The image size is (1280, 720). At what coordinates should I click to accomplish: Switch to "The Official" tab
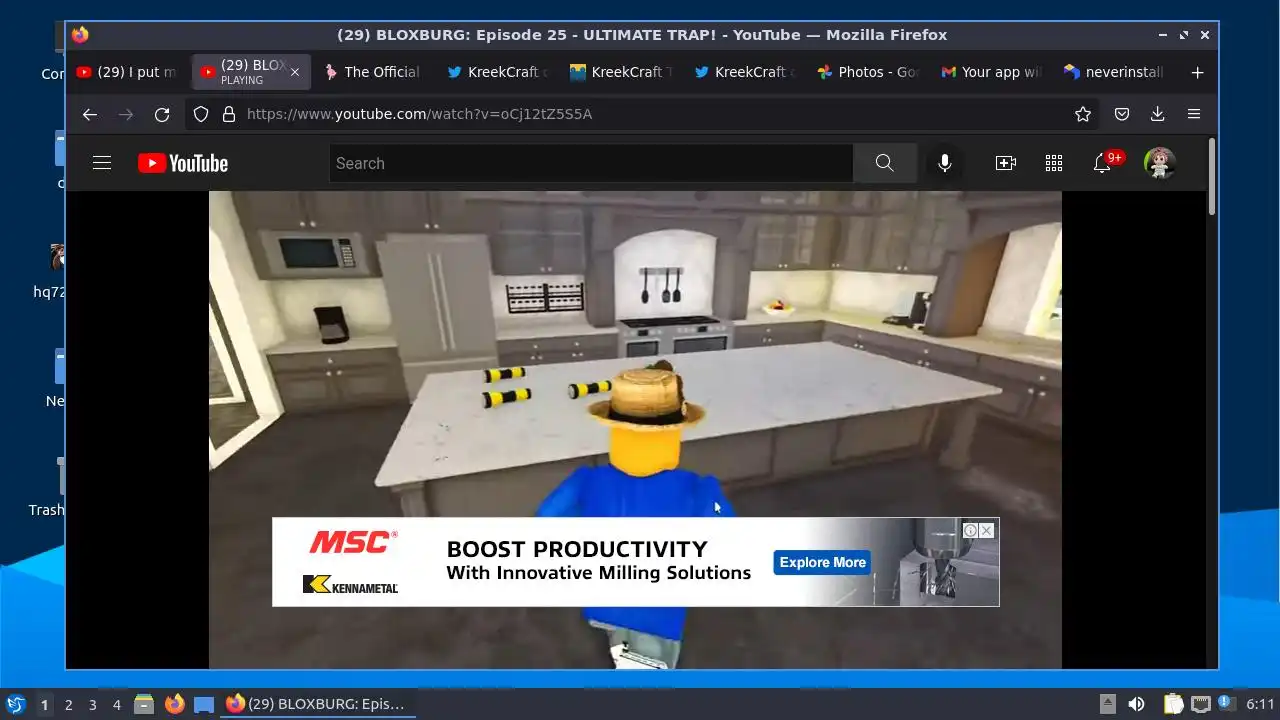(372, 72)
